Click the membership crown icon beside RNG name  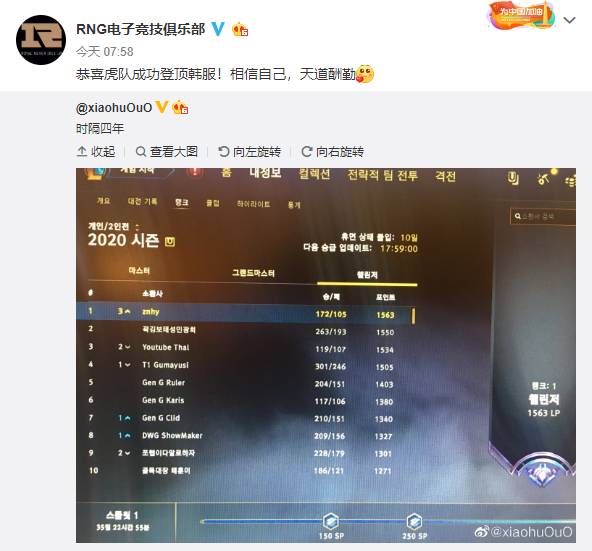240,29
